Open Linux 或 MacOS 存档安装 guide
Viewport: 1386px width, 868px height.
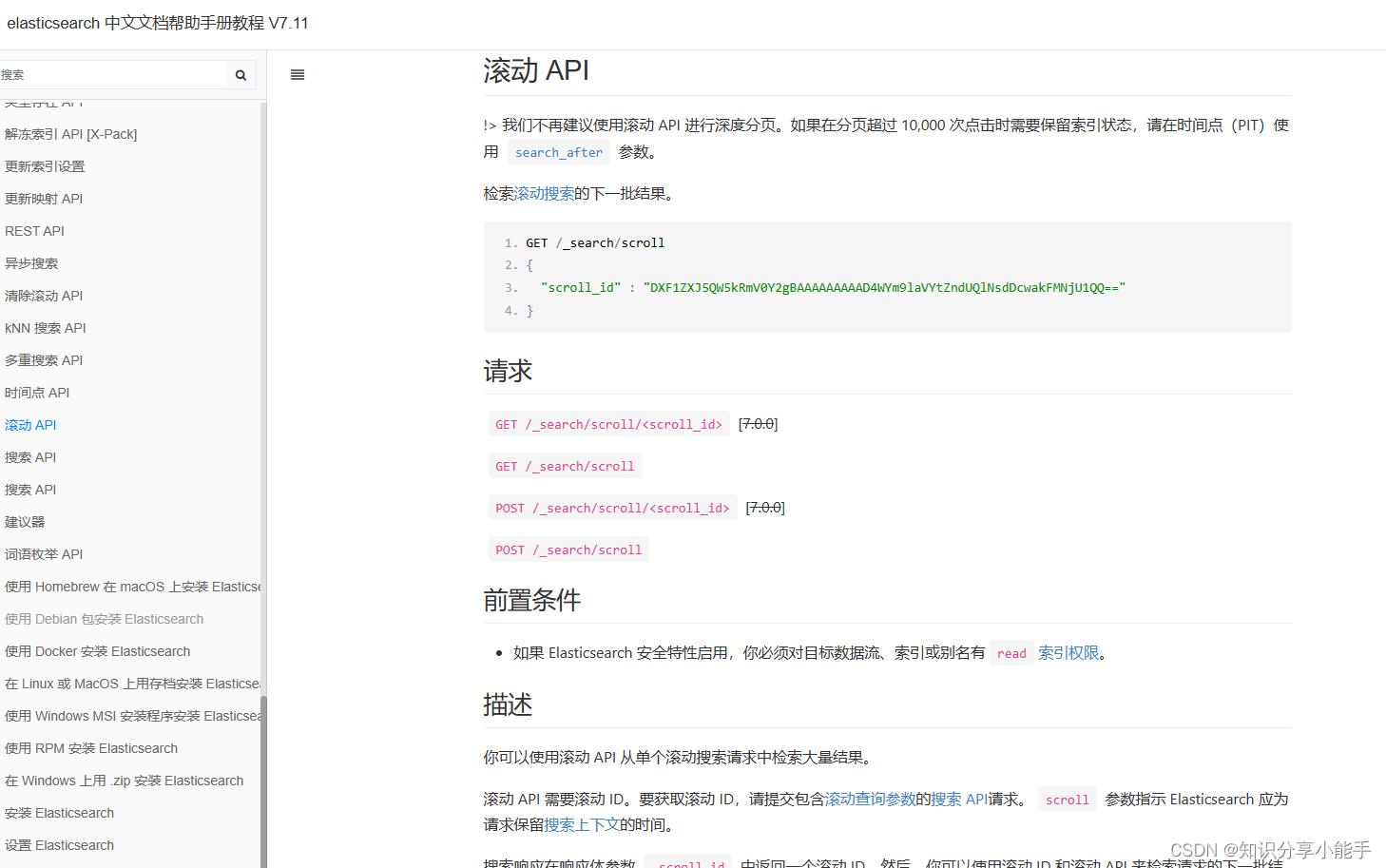coord(132,684)
